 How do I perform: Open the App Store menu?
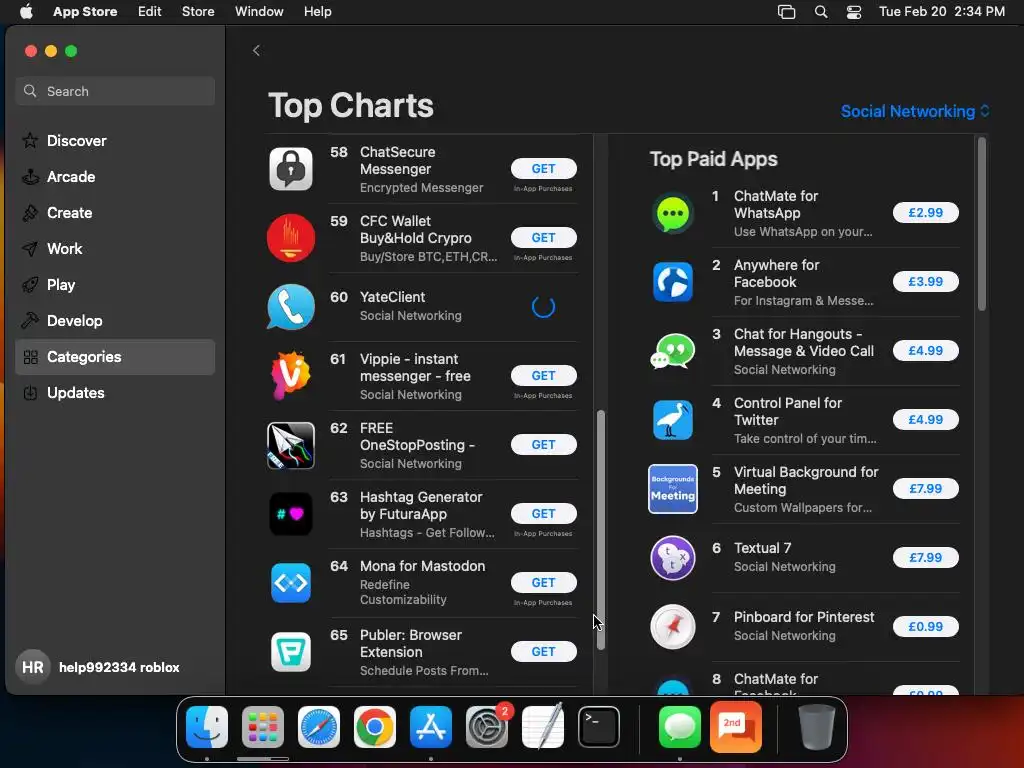(85, 12)
